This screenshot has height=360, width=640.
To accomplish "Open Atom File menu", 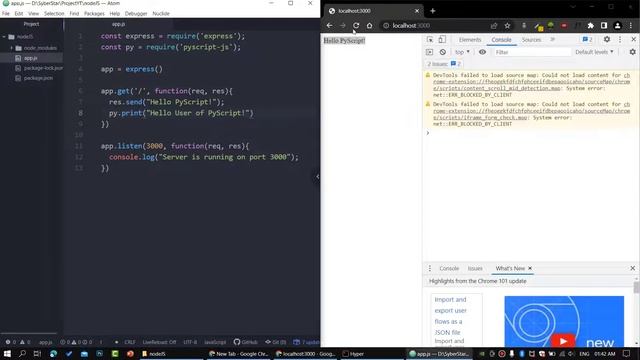I will 6,13.
